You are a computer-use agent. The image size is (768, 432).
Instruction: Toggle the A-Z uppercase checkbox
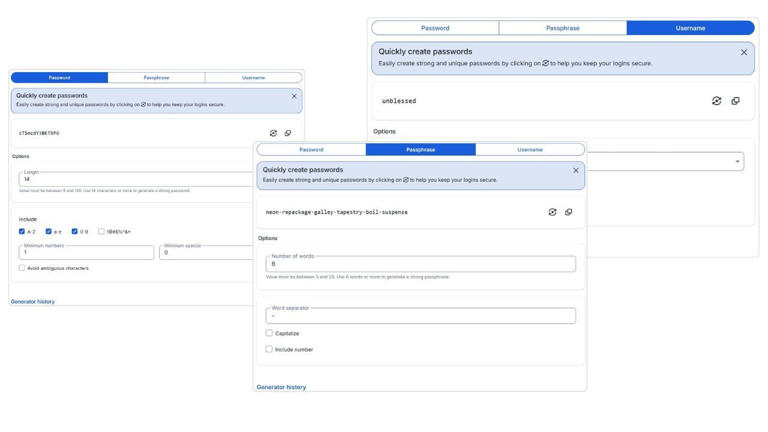(x=22, y=231)
